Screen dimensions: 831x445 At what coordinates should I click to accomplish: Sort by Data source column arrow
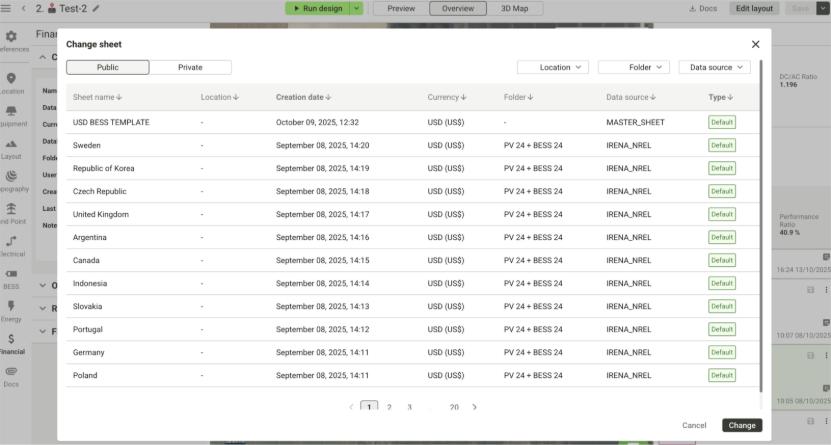coord(653,97)
